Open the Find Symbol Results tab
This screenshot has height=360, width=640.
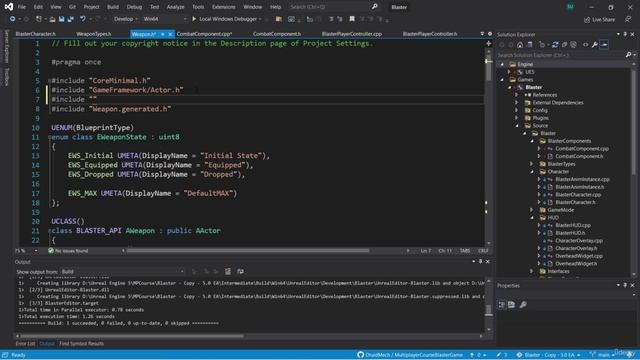tap(82, 344)
